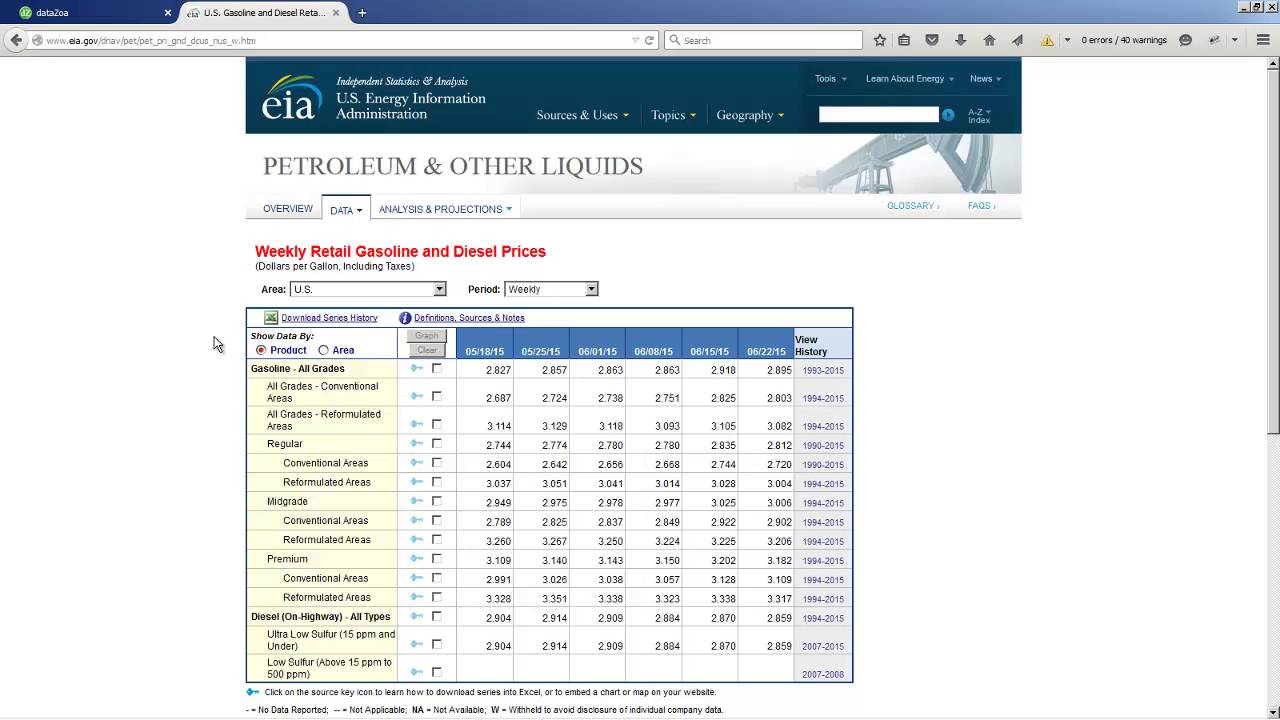Click the paper plane send icon
The image size is (1280, 720).
(1017, 40)
